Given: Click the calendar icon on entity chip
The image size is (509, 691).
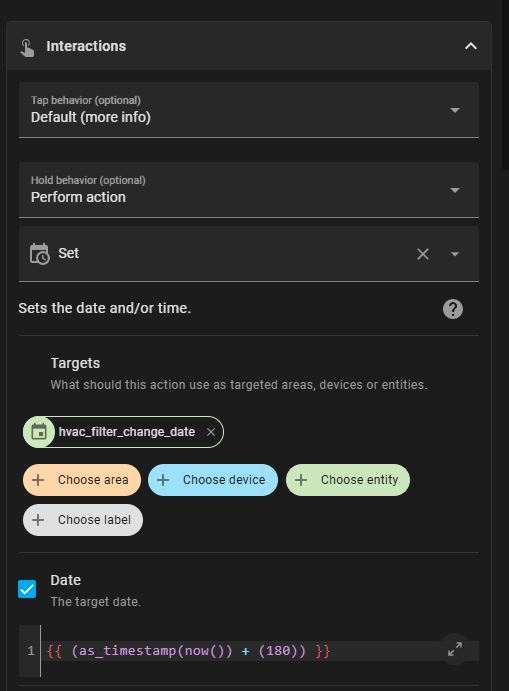Looking at the screenshot, I should (x=39, y=432).
